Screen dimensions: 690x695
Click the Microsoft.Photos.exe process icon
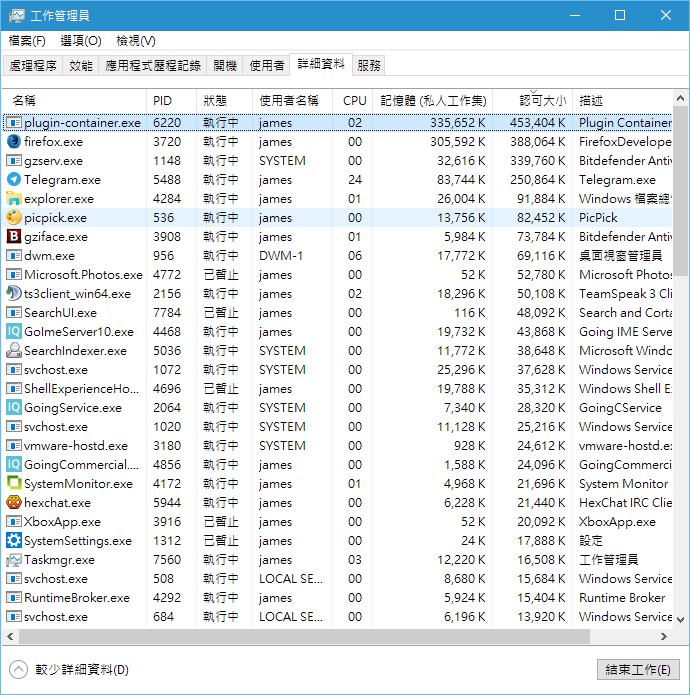(14, 275)
